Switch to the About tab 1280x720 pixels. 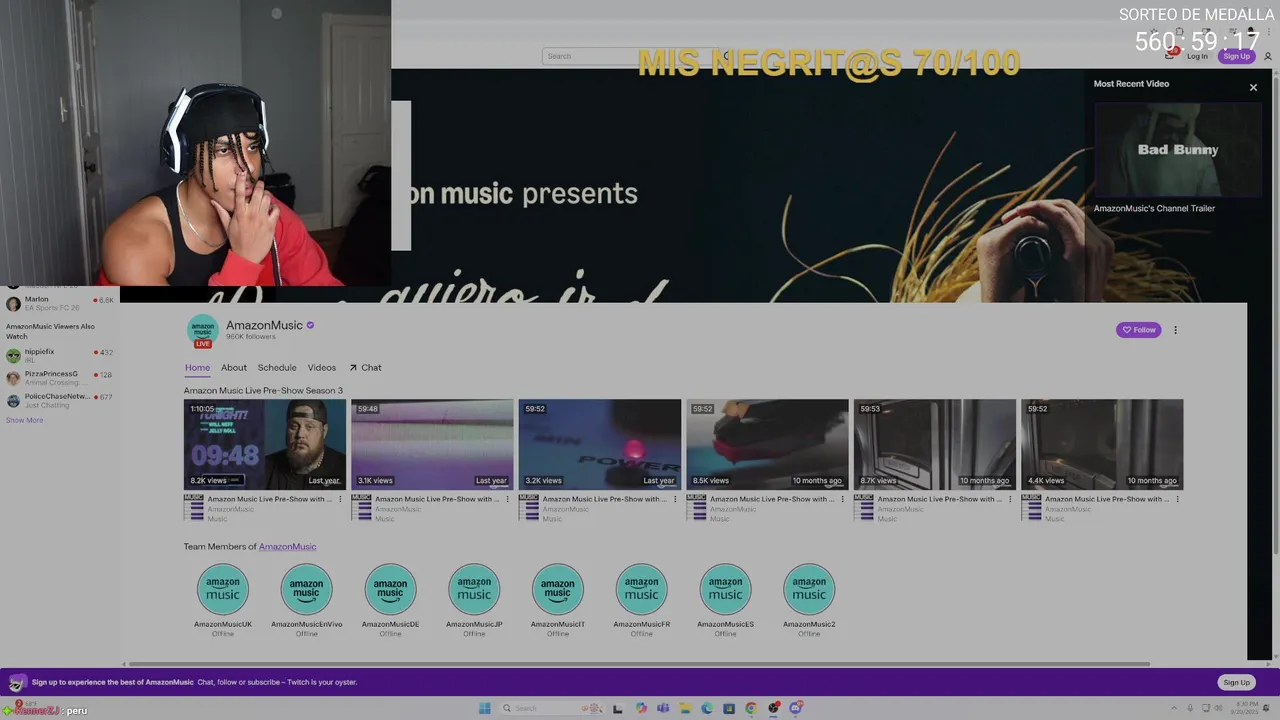tap(234, 368)
